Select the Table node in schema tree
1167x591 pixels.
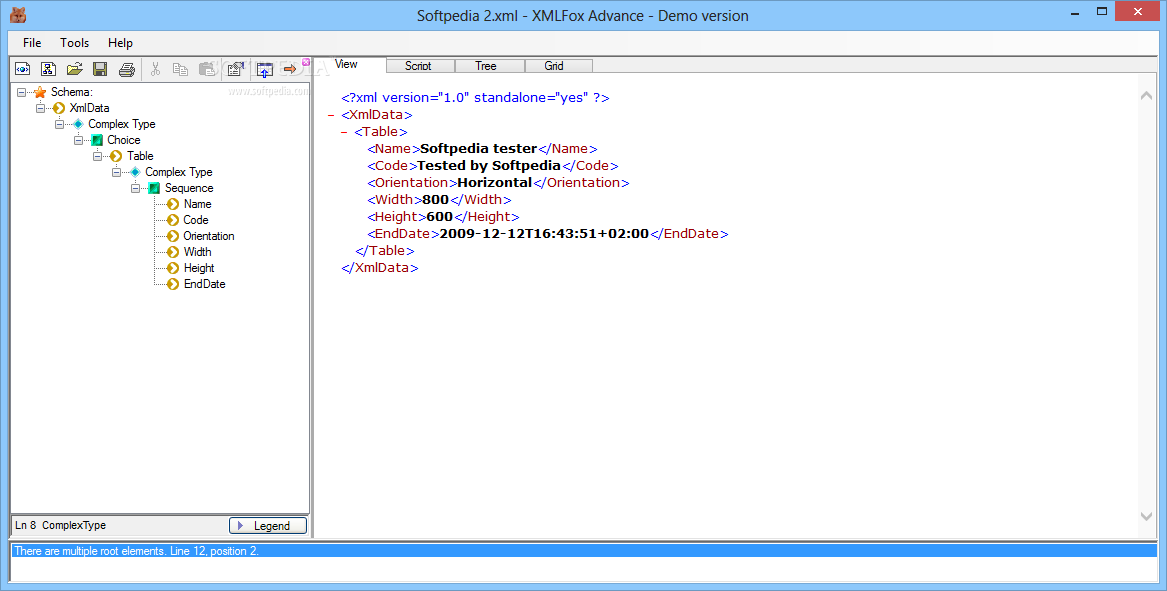pos(140,156)
